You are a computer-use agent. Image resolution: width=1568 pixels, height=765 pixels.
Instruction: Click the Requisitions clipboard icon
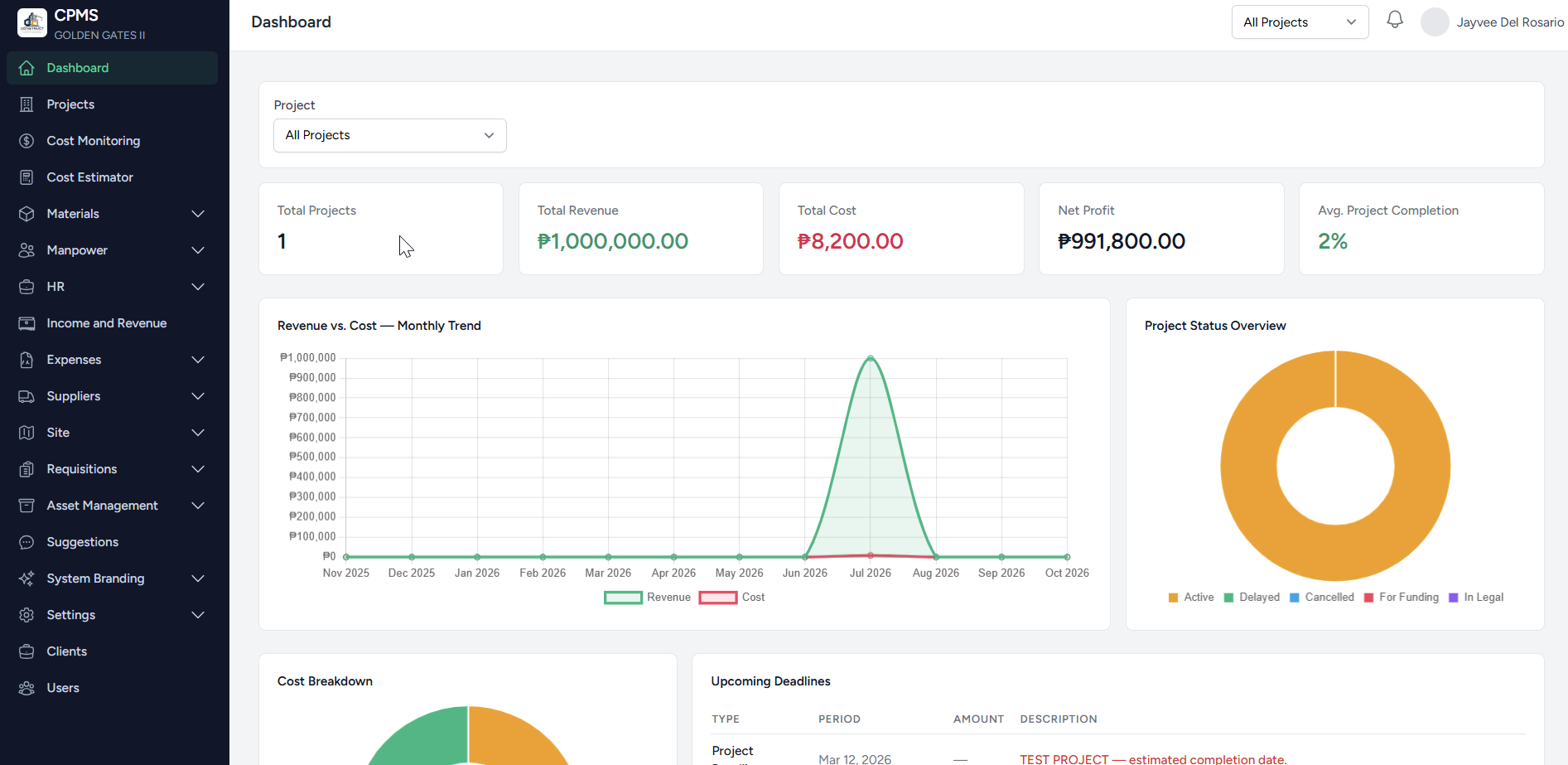point(27,469)
